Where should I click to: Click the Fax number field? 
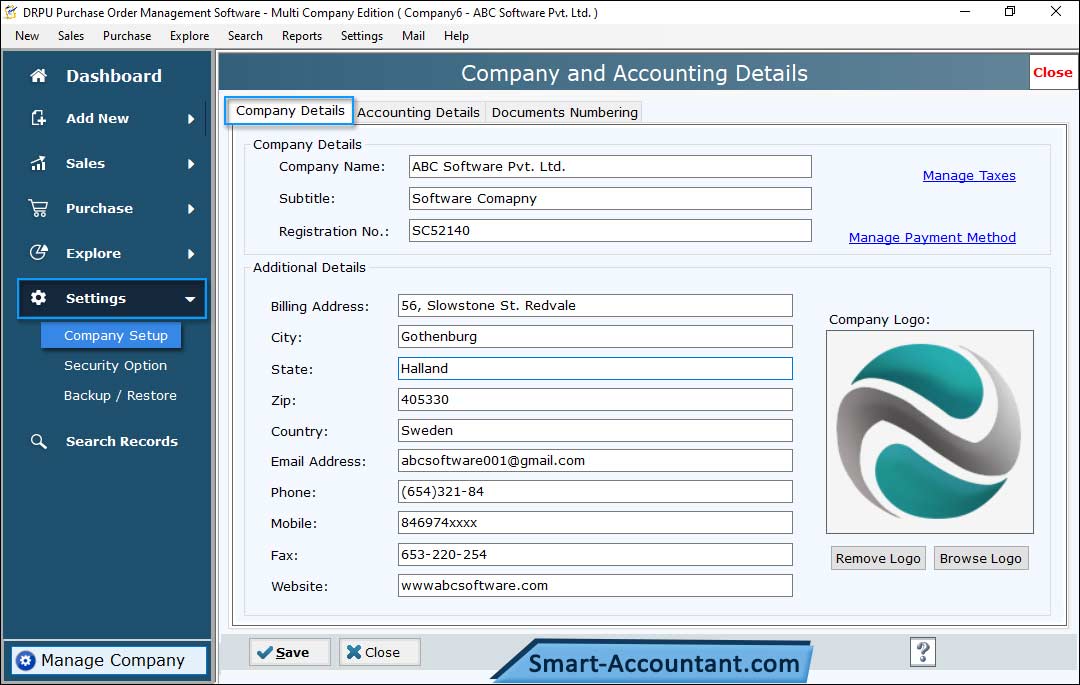pos(595,554)
